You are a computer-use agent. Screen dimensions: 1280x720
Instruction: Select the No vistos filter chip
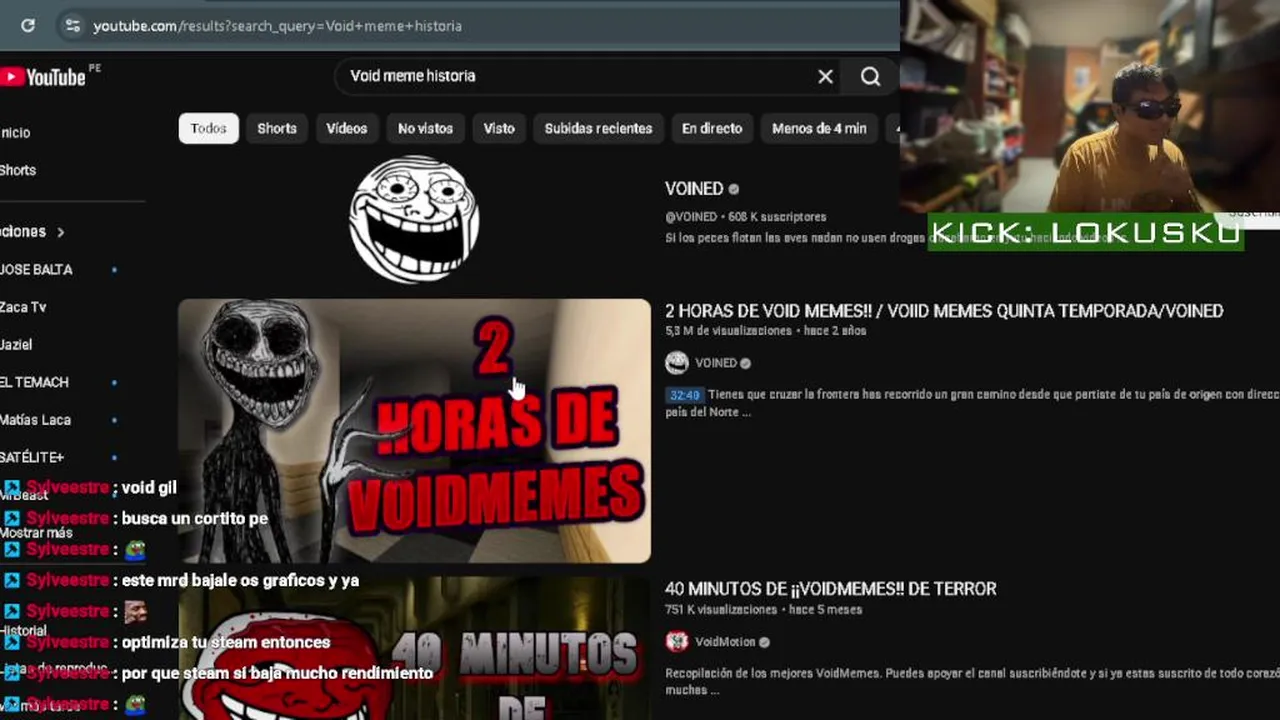(x=425, y=128)
